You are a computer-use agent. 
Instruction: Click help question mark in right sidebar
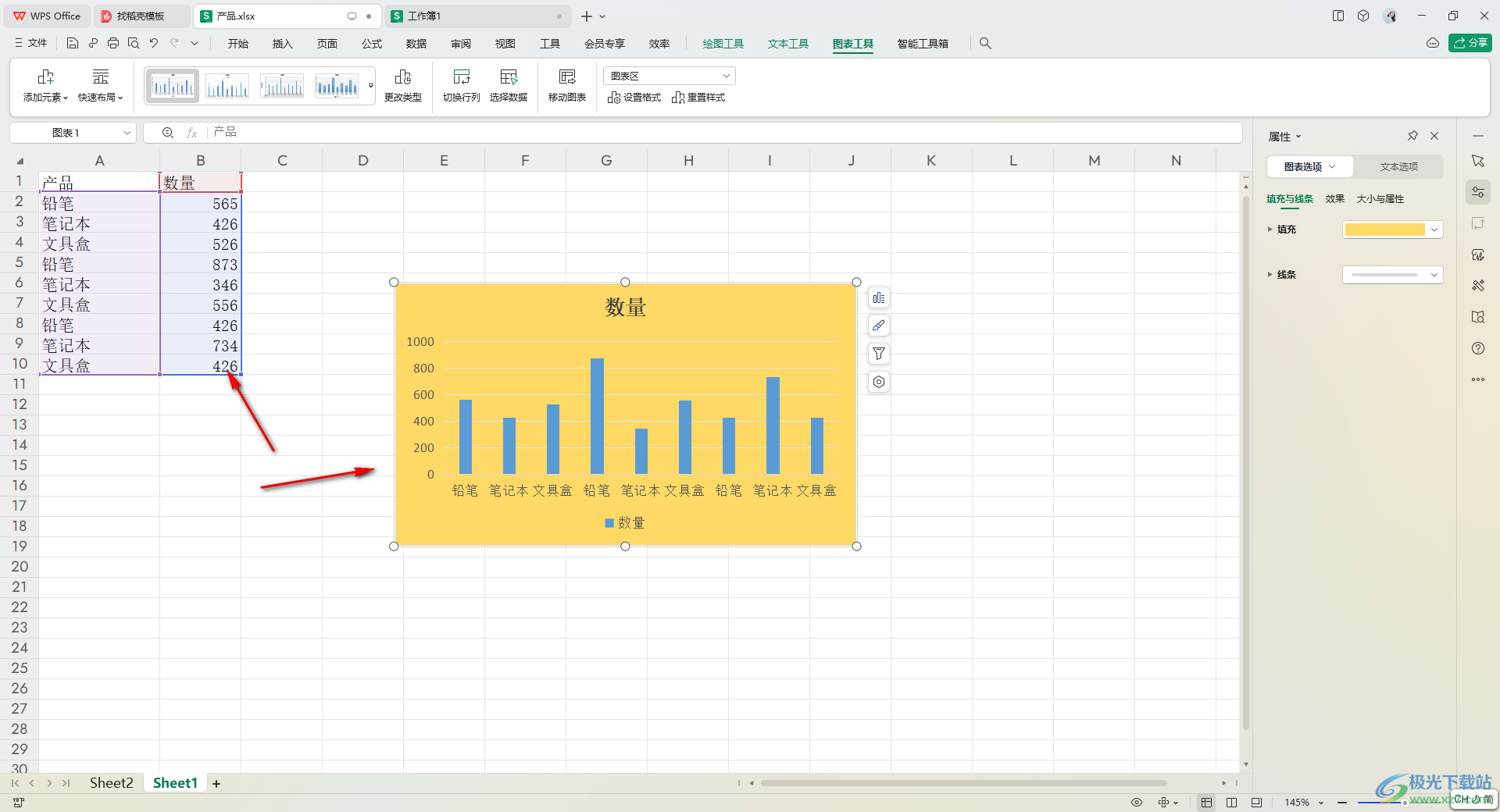pyautogui.click(x=1478, y=348)
